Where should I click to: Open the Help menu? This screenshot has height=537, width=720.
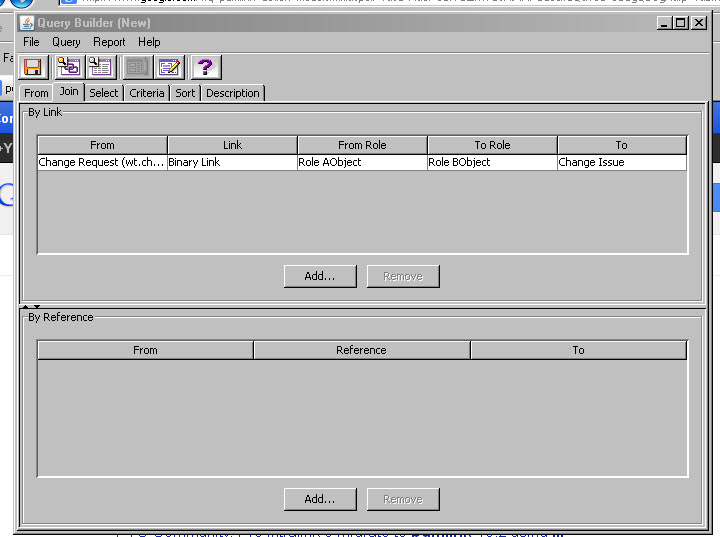(149, 42)
